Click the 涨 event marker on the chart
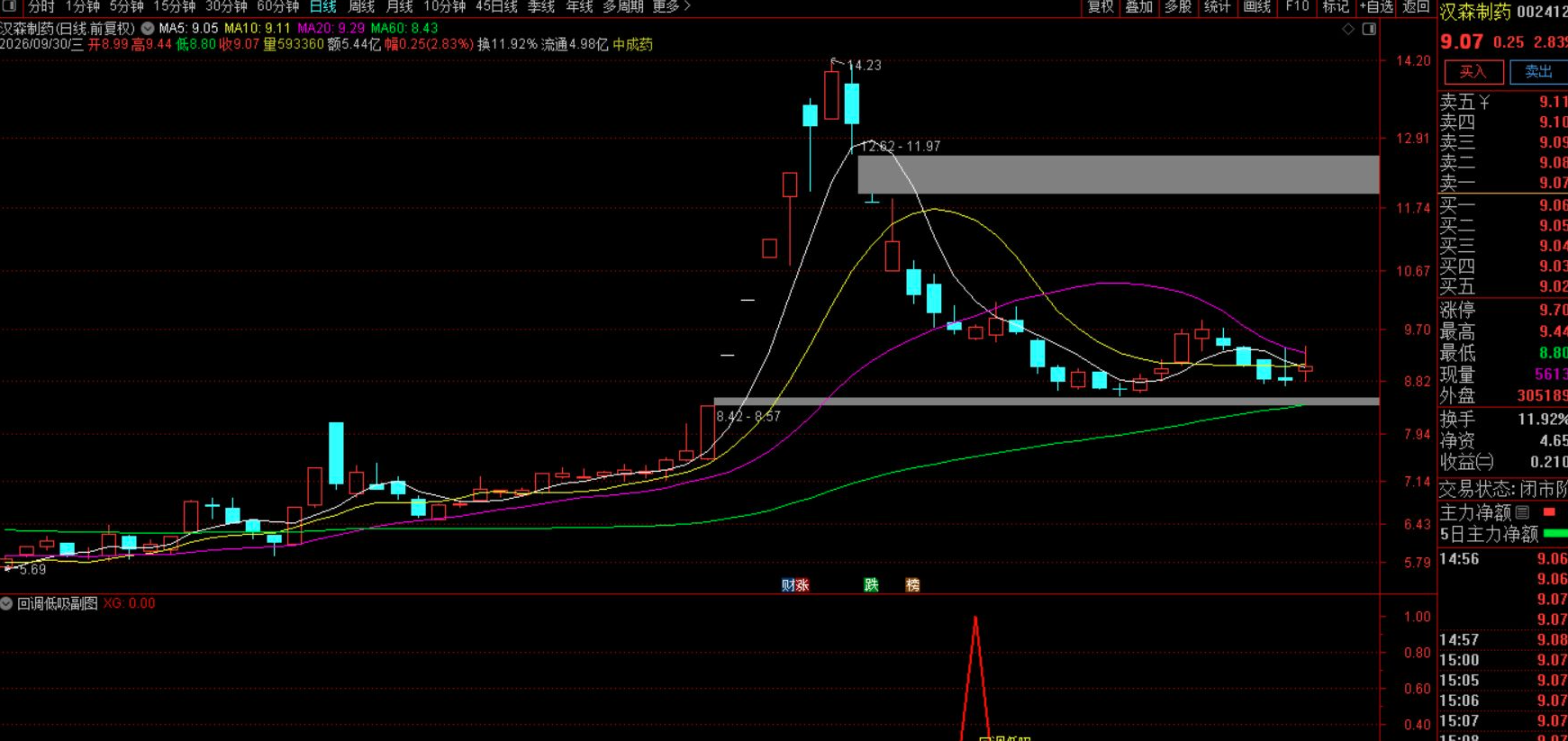Screen dimensions: 1568x741 pos(802,585)
